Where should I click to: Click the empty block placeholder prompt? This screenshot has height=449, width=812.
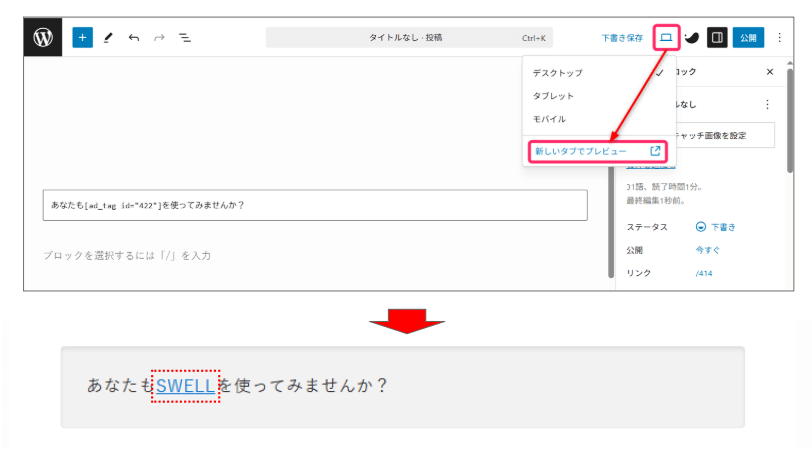(127, 255)
